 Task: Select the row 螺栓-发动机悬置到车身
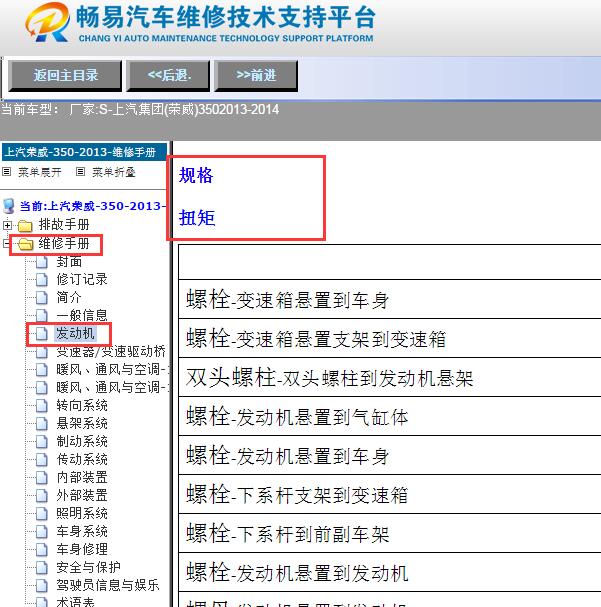click(390, 456)
